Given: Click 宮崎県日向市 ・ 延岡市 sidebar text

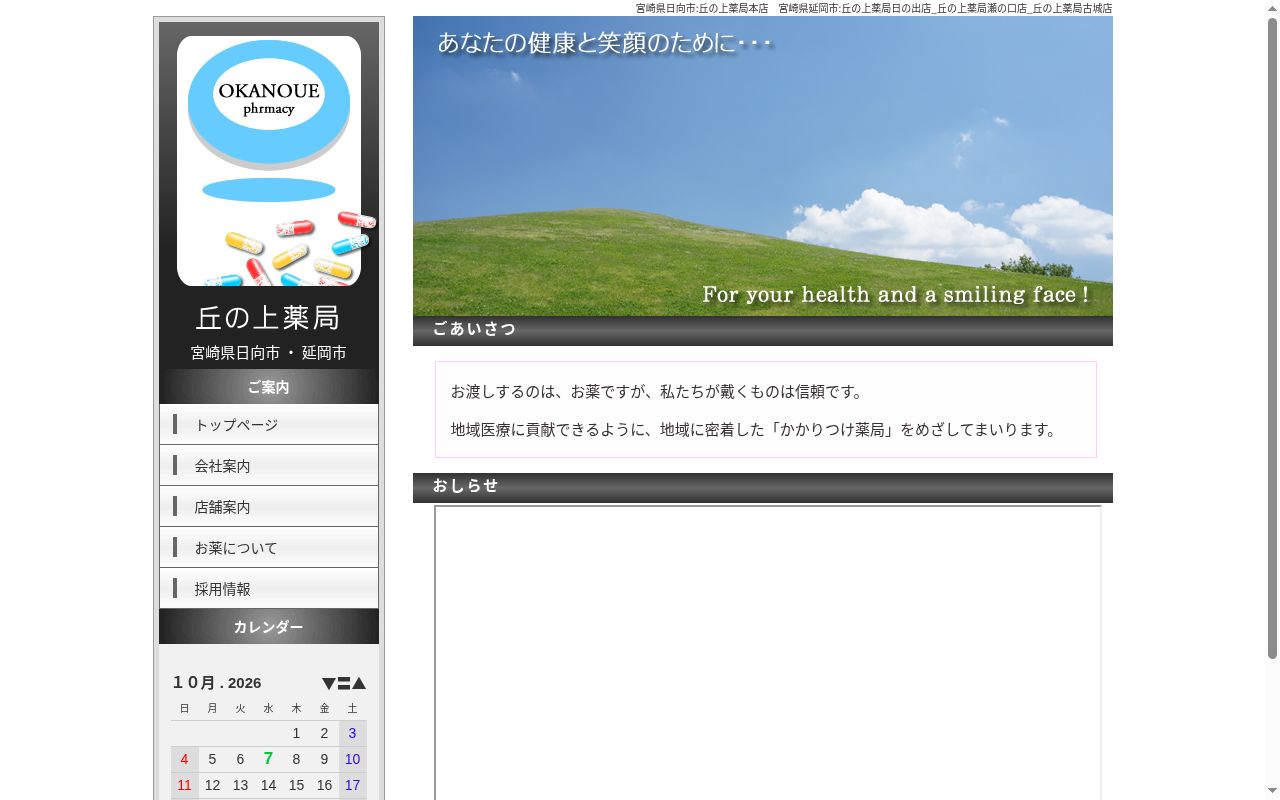Looking at the screenshot, I should click(268, 353).
